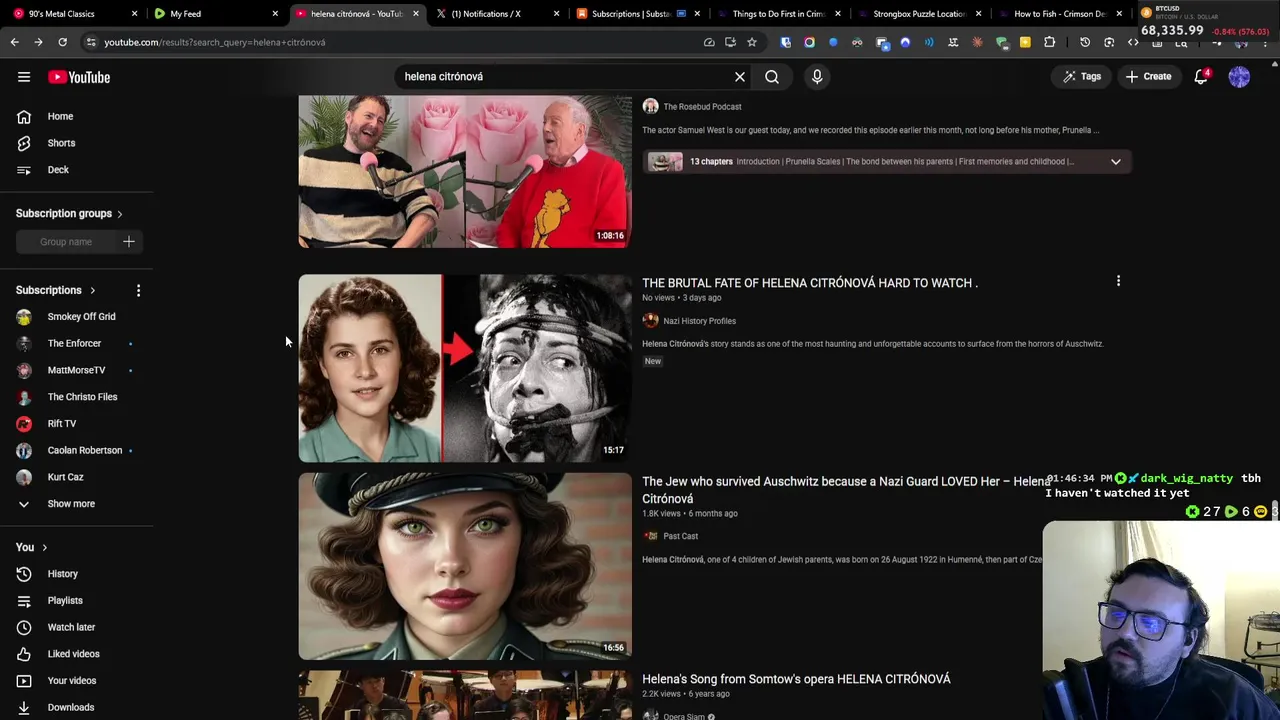Go to YouTube home via logo
Image resolution: width=1280 pixels, height=720 pixels.
[79, 77]
